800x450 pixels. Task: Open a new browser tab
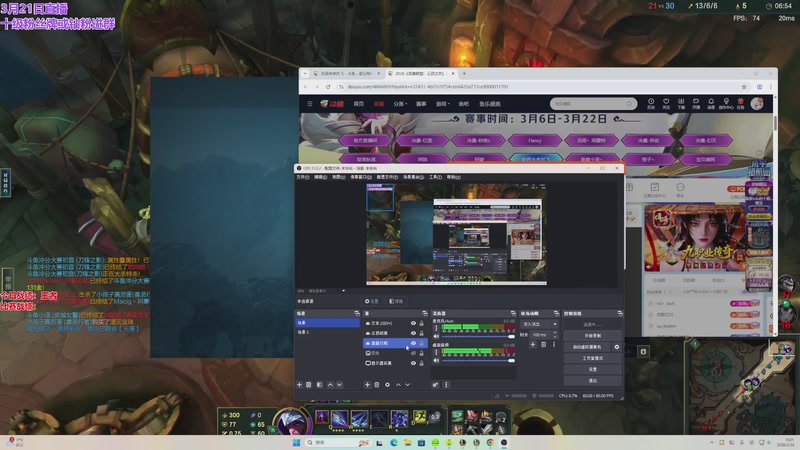464,73
